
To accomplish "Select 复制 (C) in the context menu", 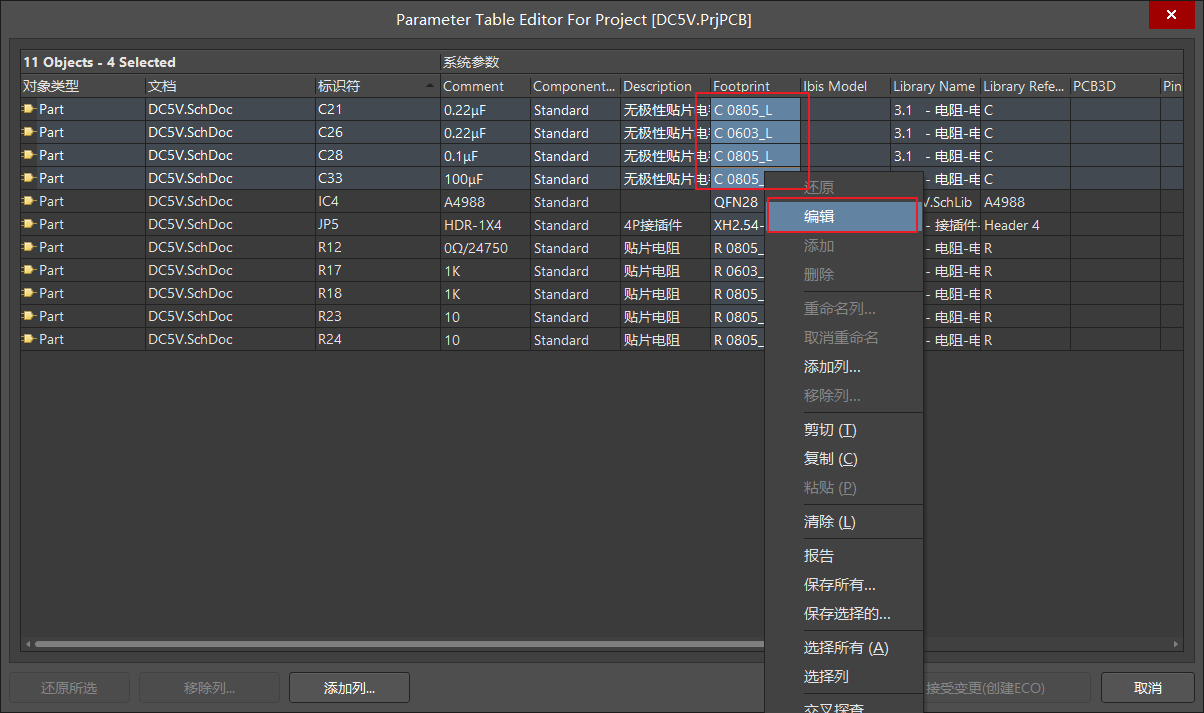I will click(x=842, y=459).
